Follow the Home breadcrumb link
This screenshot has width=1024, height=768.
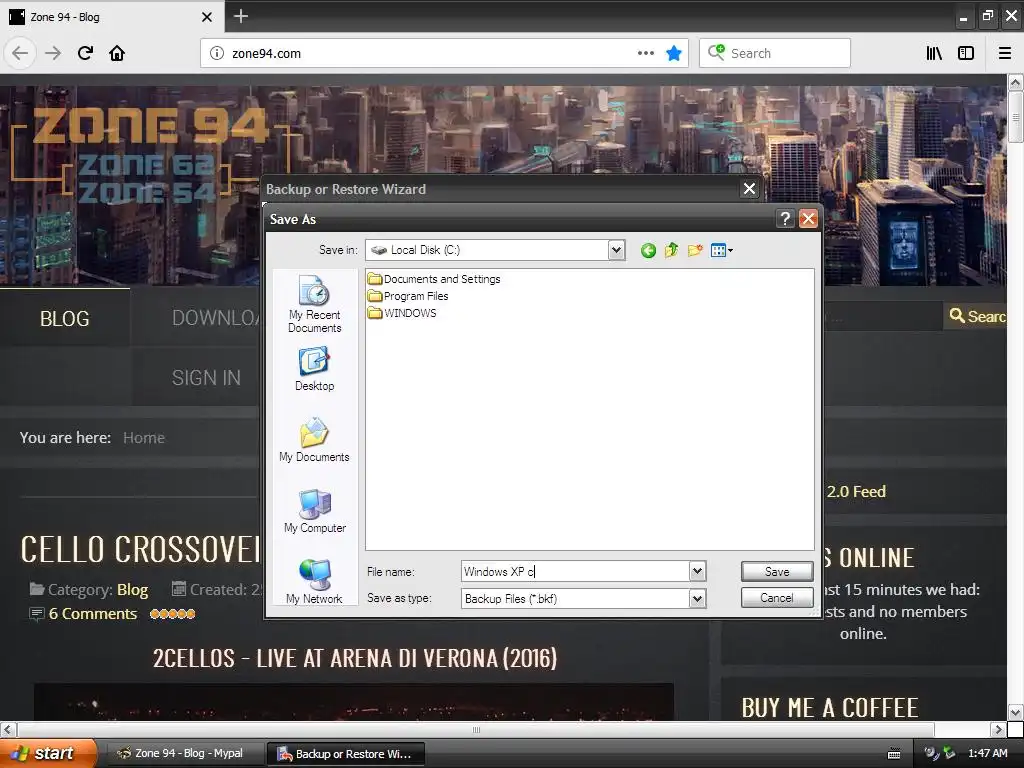click(144, 438)
